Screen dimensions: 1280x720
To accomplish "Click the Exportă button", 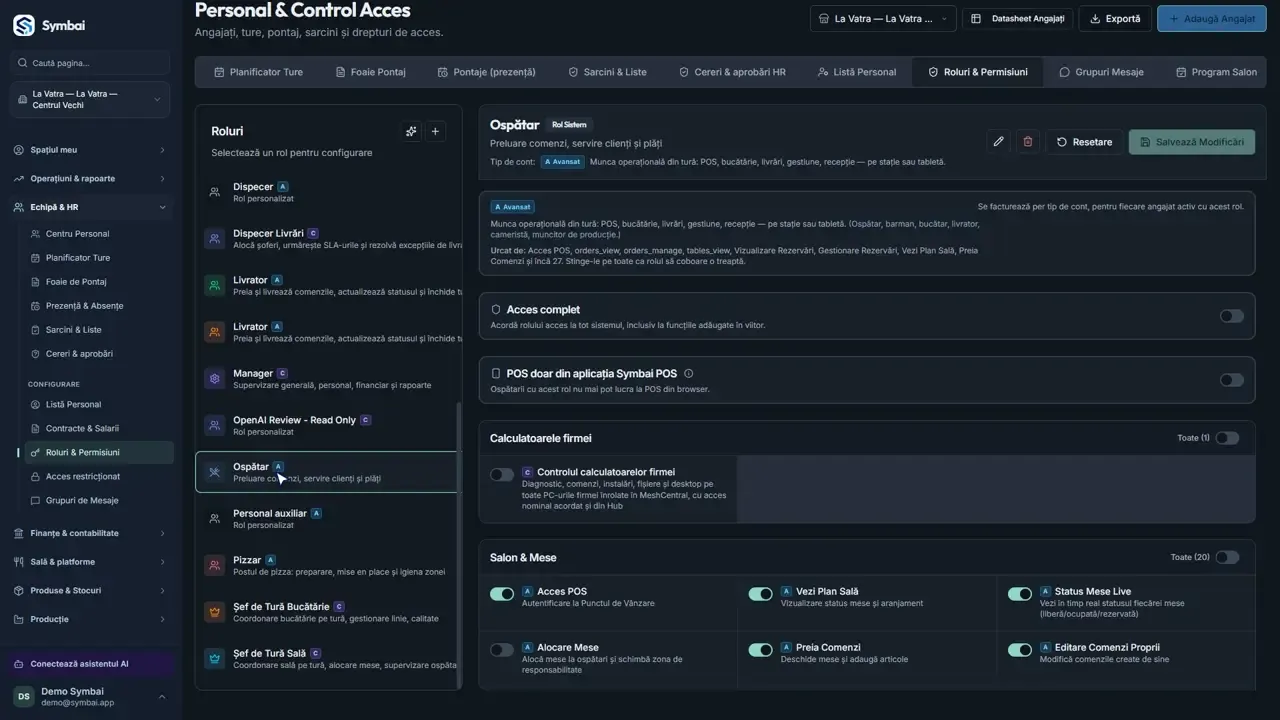I will (1115, 18).
